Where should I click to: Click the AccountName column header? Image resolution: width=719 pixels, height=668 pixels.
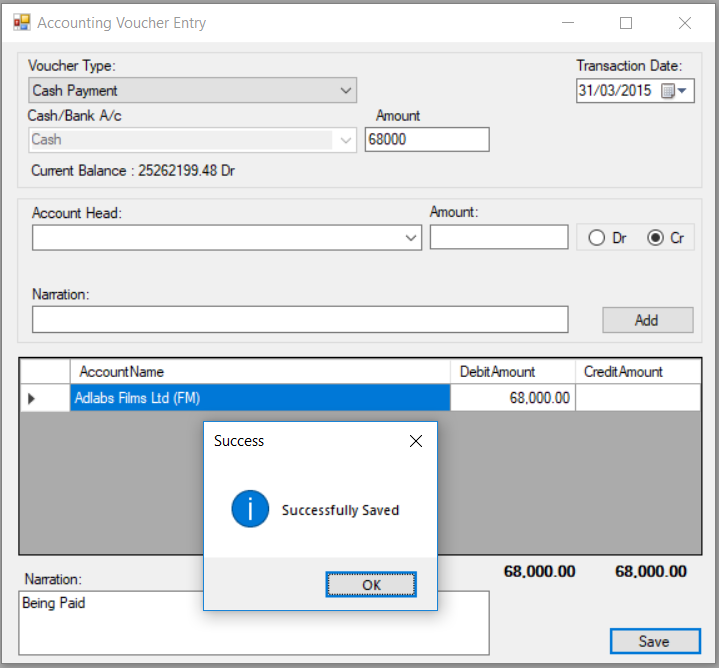260,371
